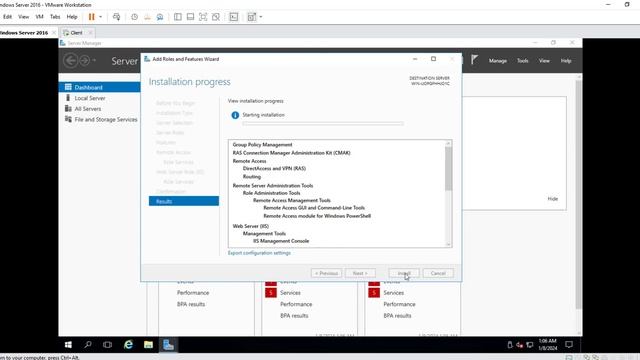Open the Windows Start menu
Screen dimensions: 640x360
coord(68,345)
